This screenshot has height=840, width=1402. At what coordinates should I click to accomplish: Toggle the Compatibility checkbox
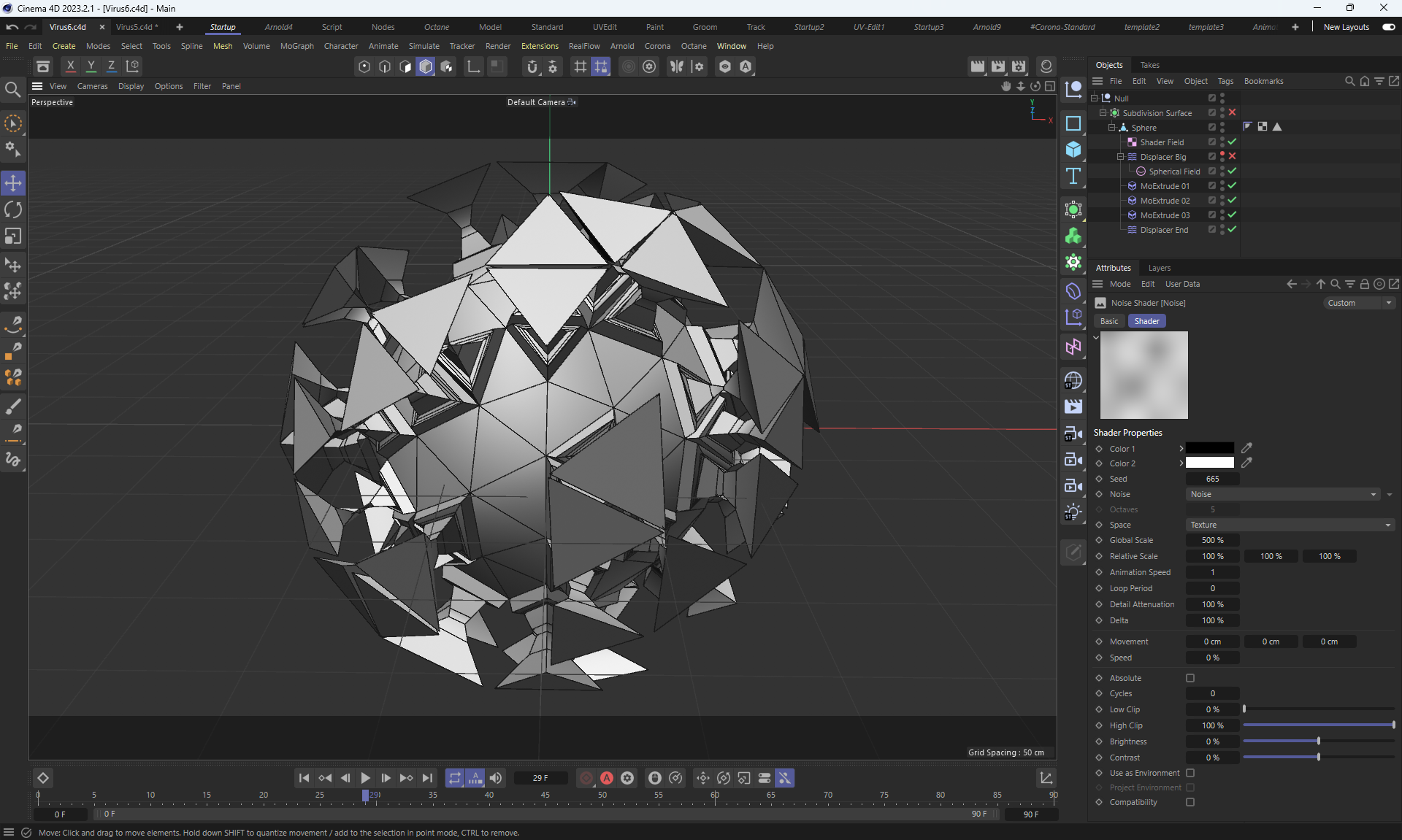(x=1190, y=802)
